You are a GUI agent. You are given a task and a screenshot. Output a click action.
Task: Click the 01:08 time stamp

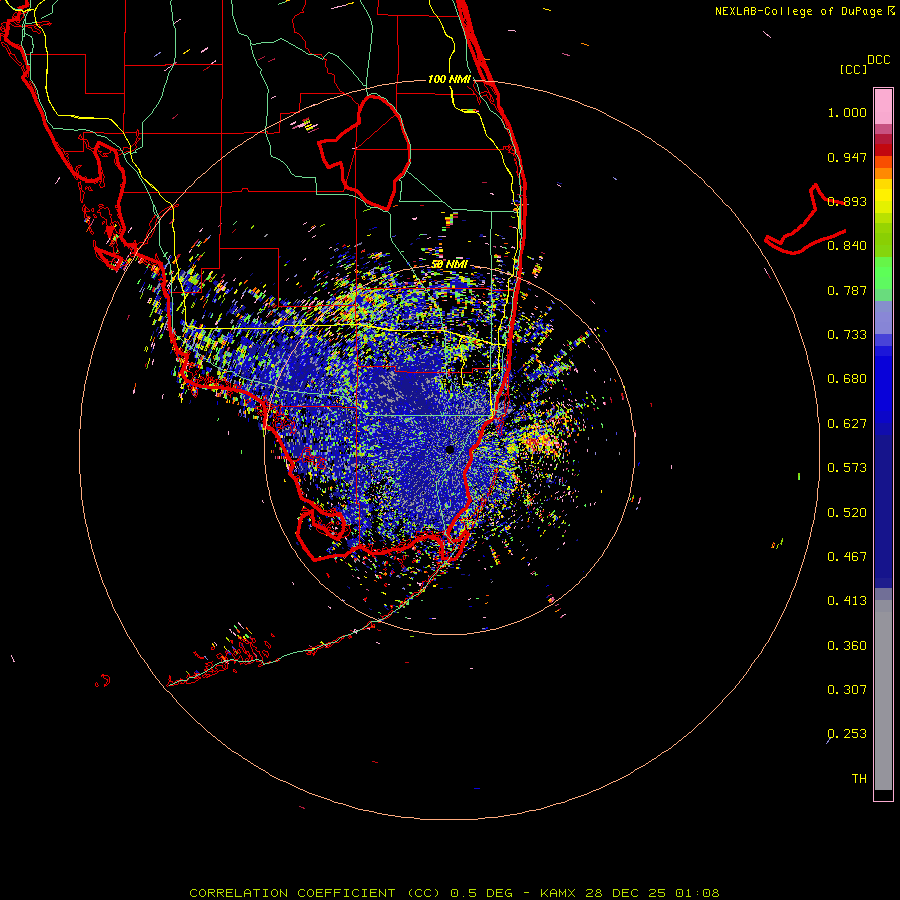(697, 893)
